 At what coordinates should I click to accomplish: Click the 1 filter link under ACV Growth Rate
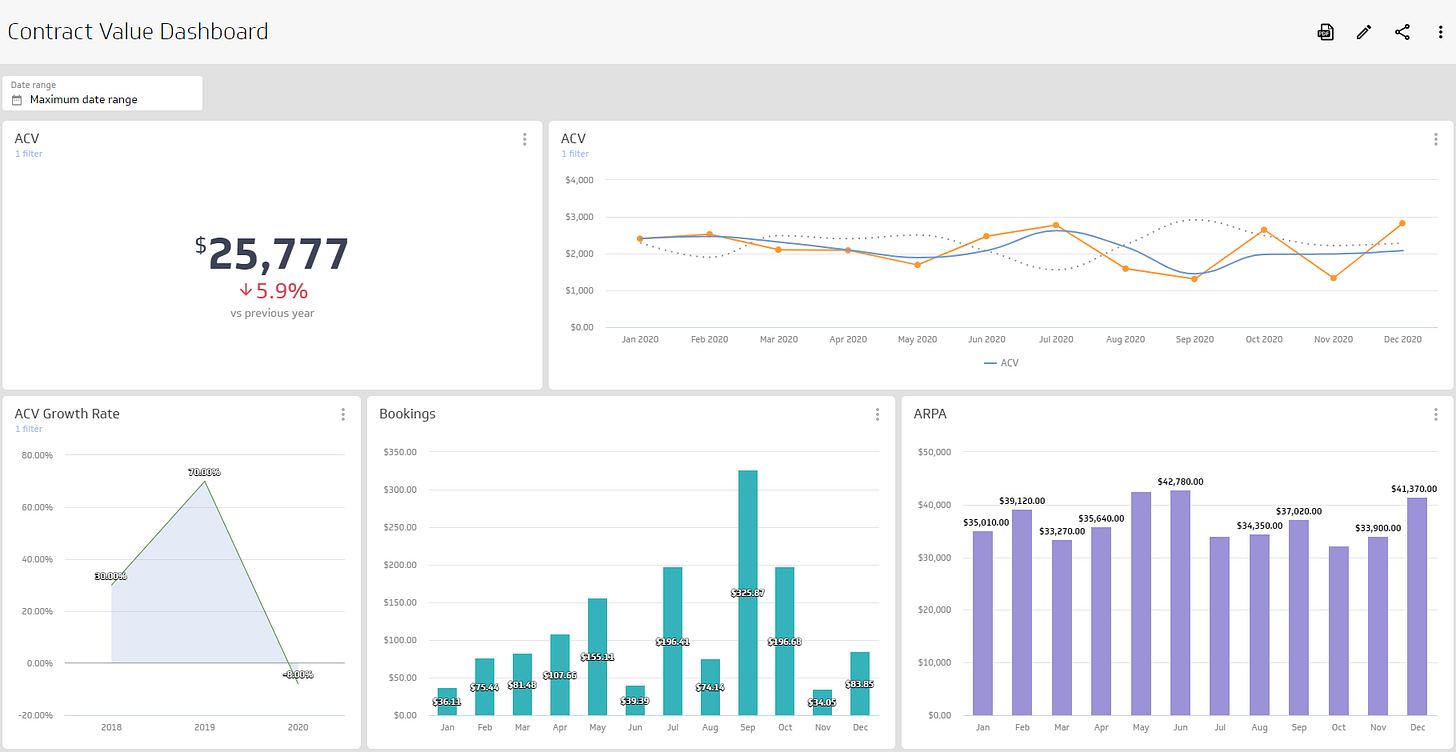pos(29,429)
